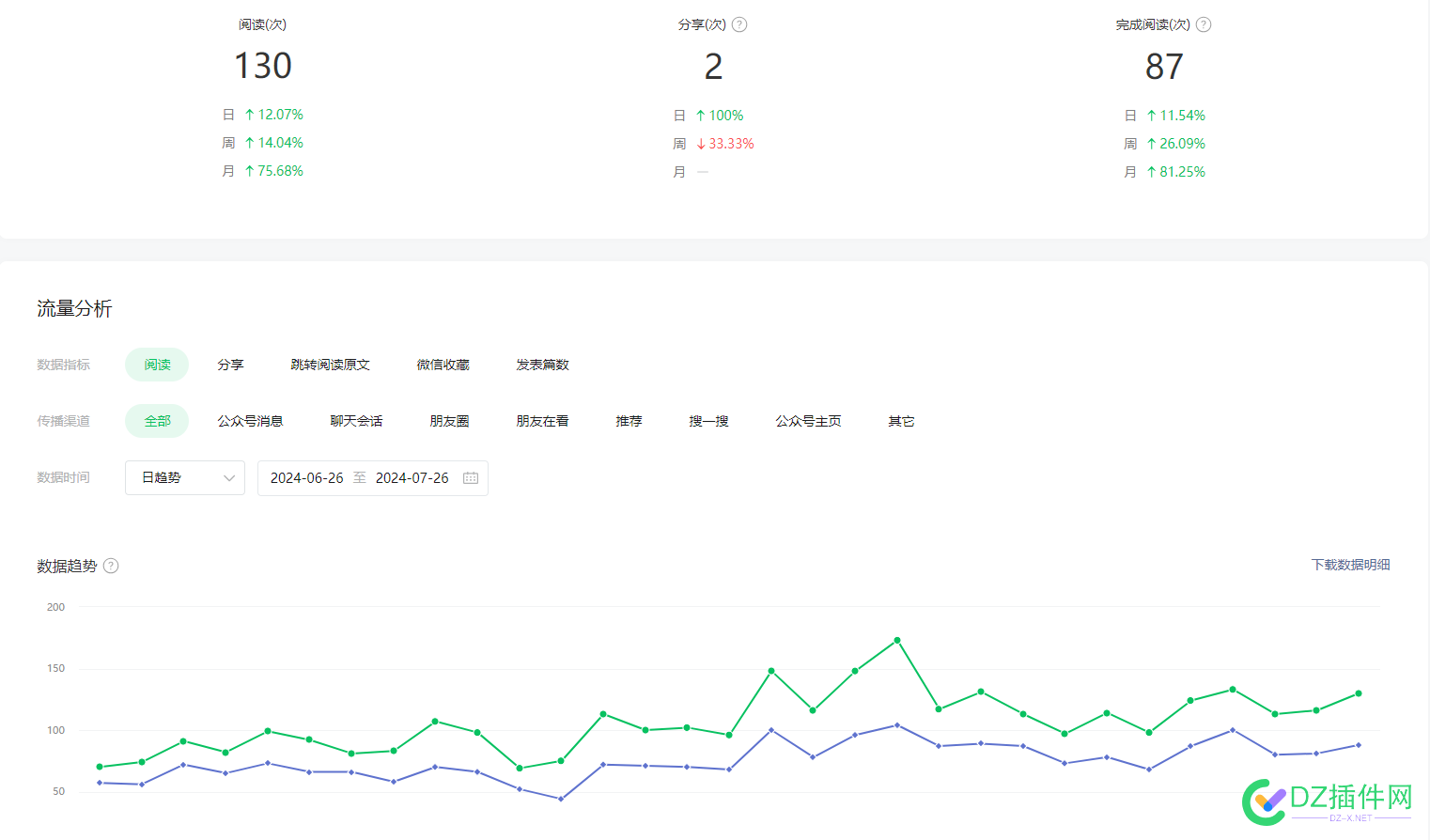The height and width of the screenshot is (840, 1430).
Task: Select the 阅读 data metric
Action: [157, 365]
